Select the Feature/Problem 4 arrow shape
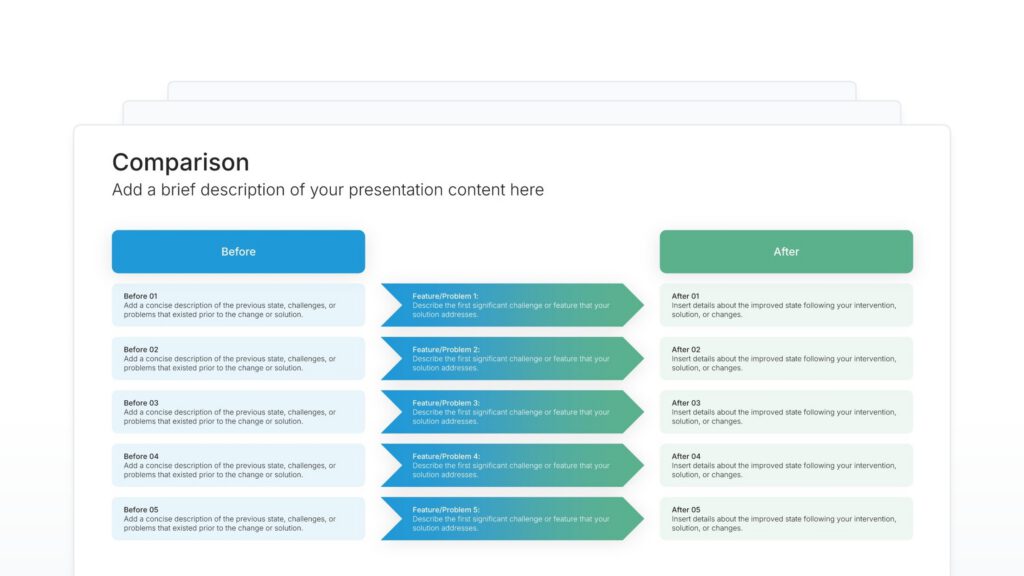This screenshot has width=1024, height=576. tap(511, 465)
